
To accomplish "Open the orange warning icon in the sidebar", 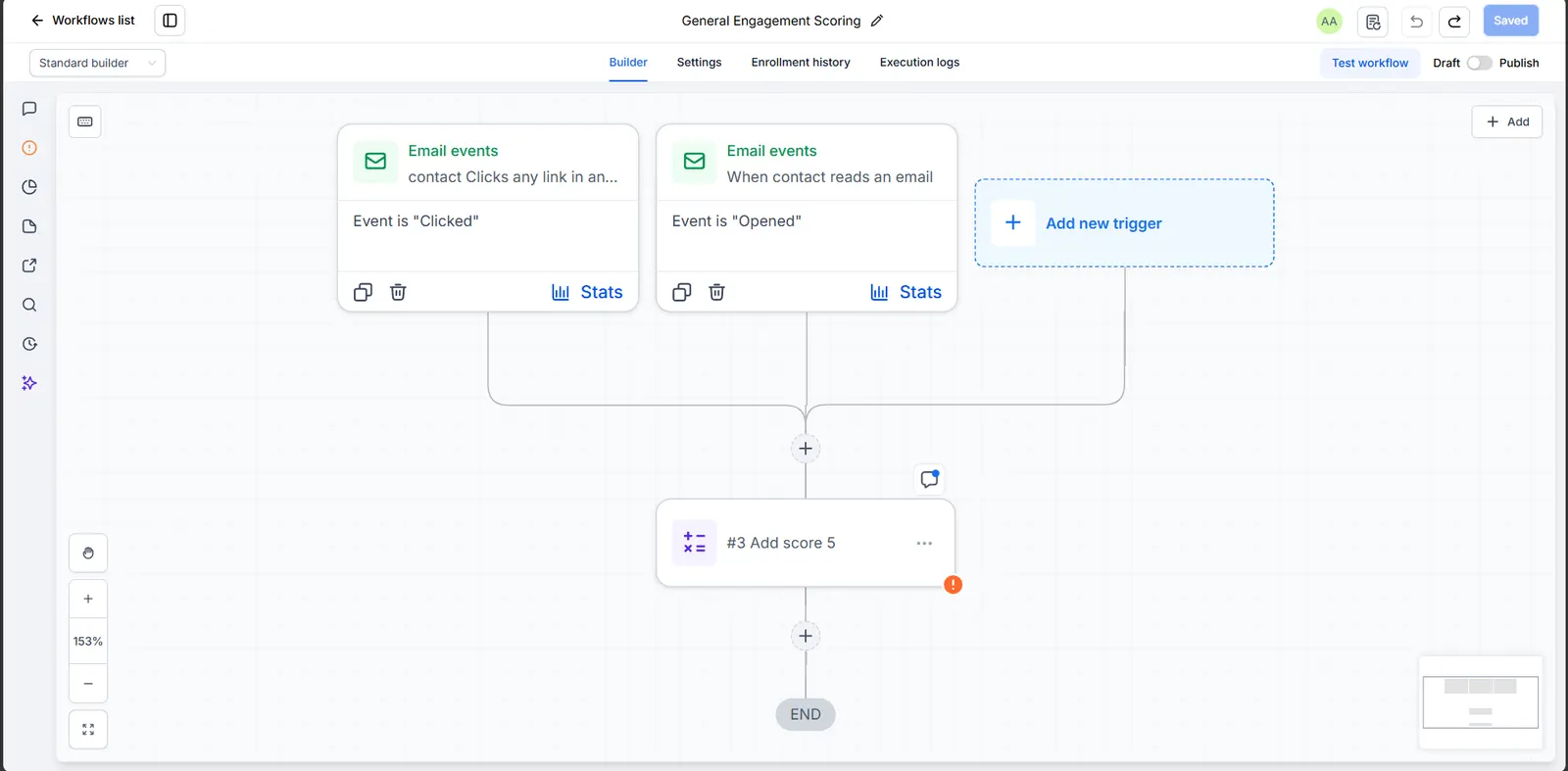I will 29,148.
